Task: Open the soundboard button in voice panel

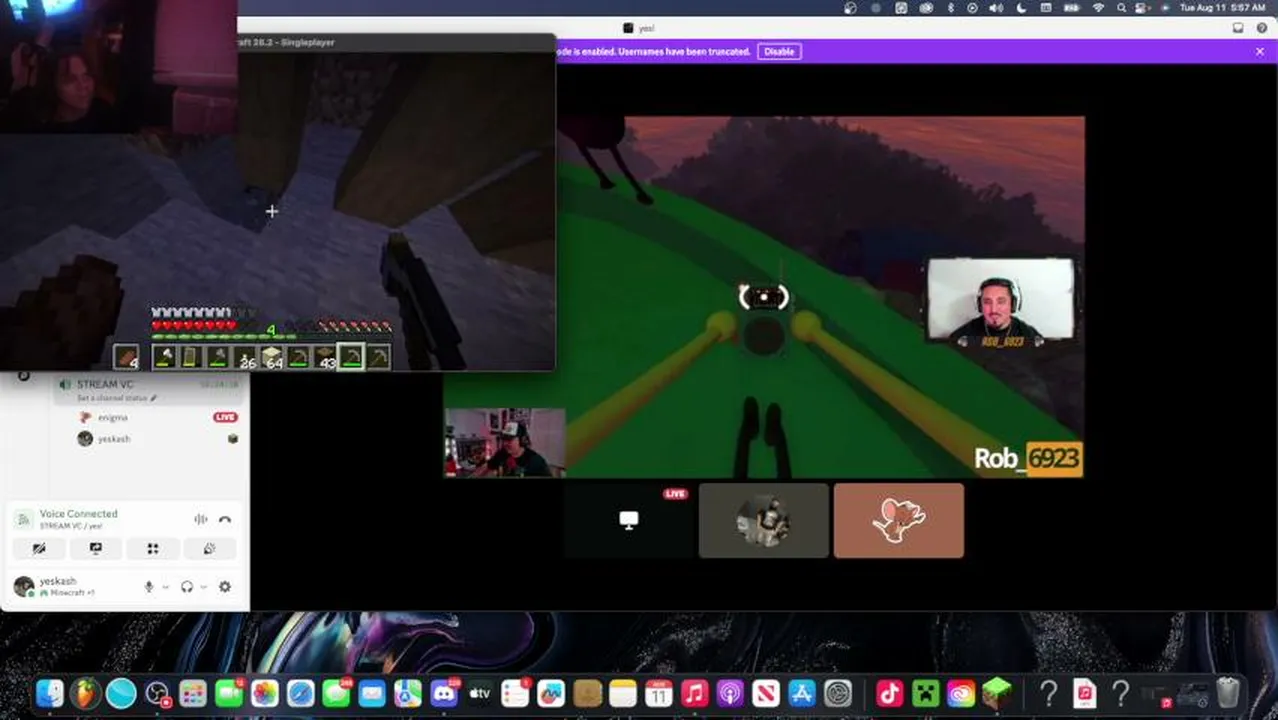Action: tap(210, 548)
